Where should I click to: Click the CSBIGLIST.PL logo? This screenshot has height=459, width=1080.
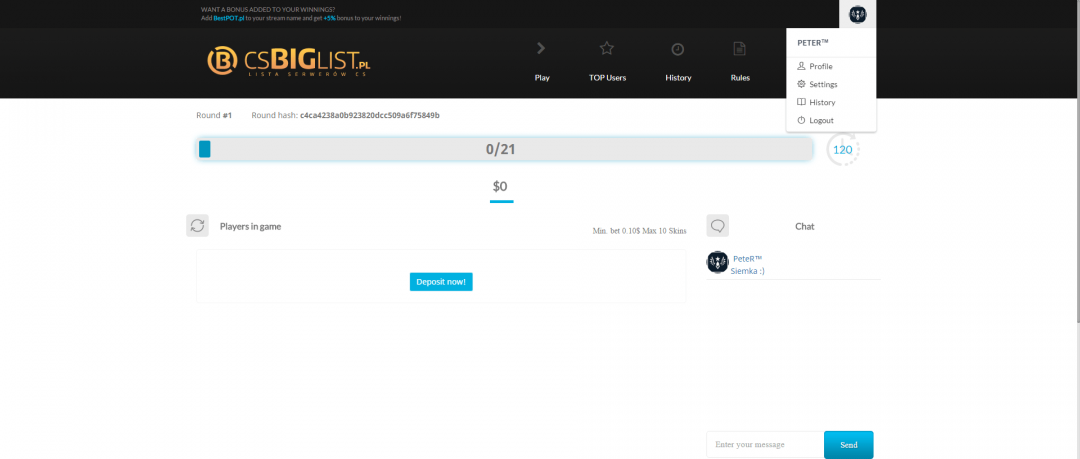click(288, 62)
